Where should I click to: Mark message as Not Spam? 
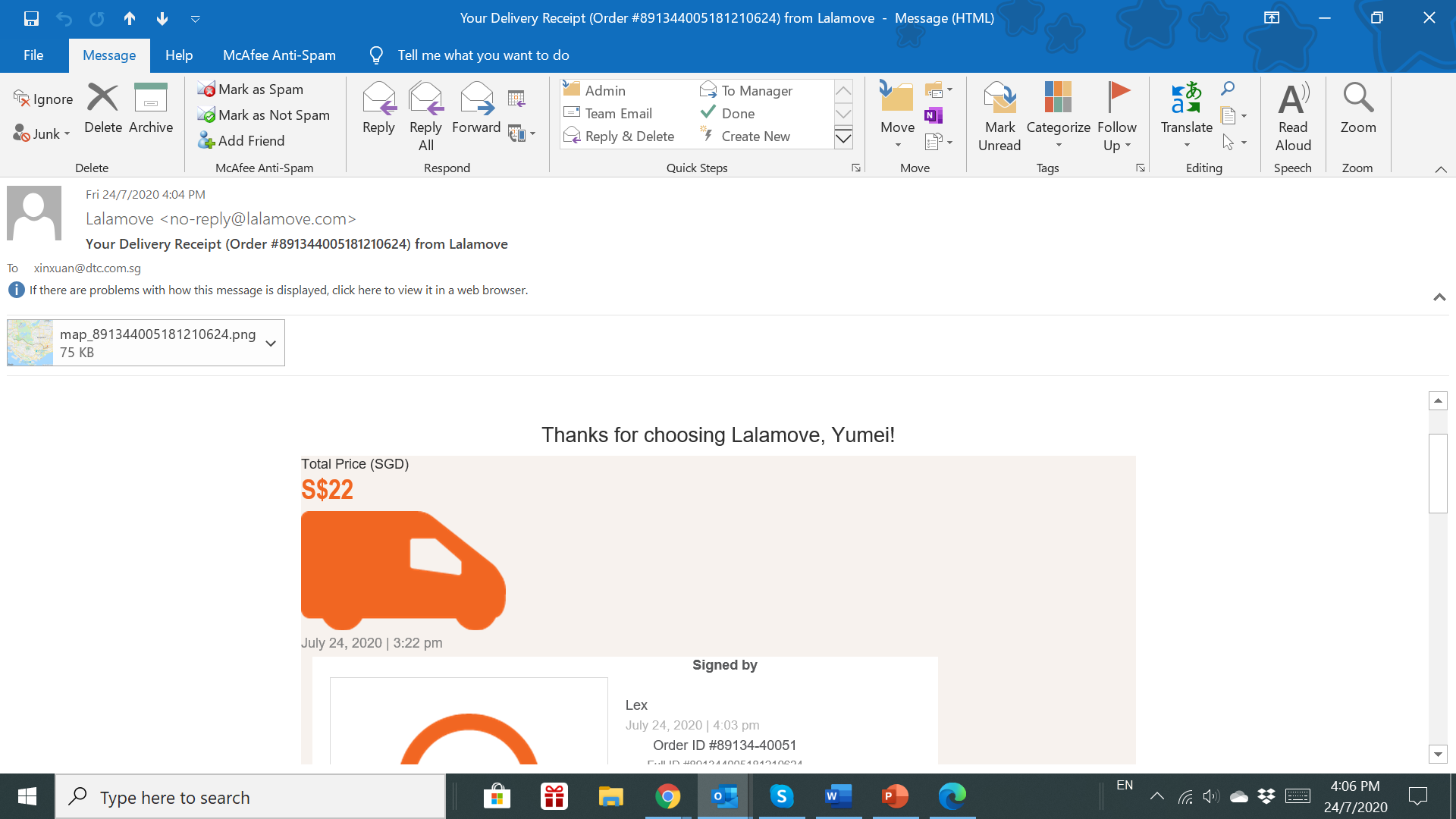263,115
